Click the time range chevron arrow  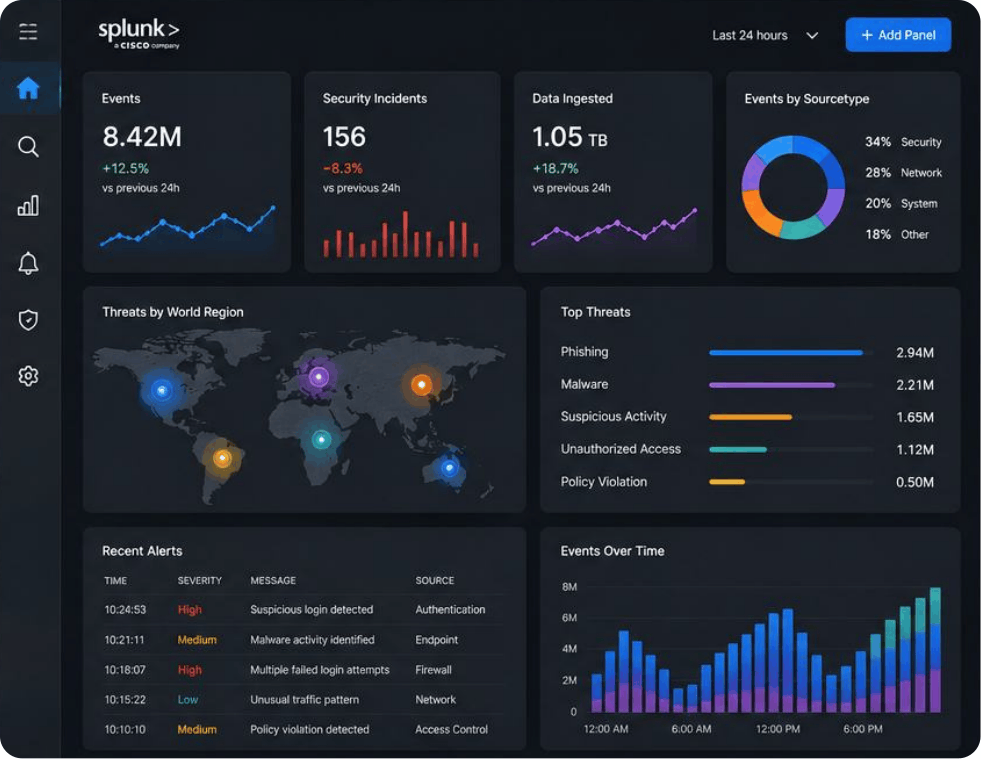click(812, 36)
